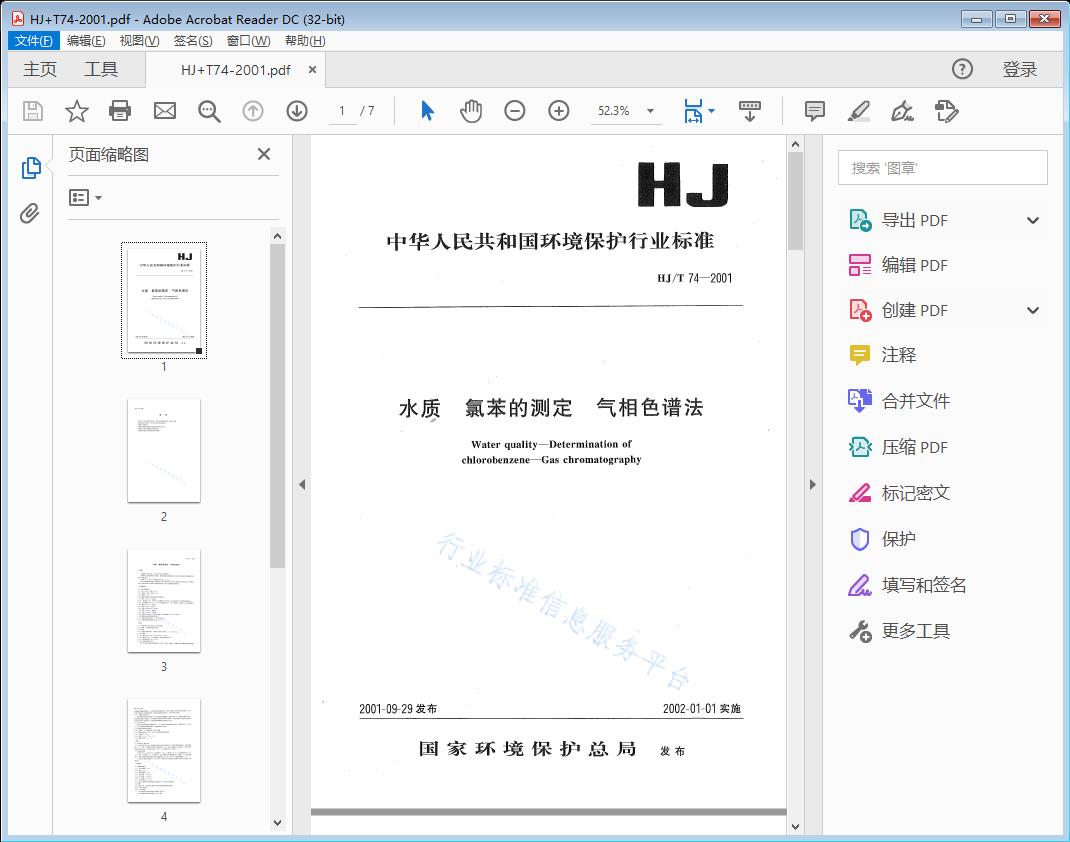1070x842 pixels.
Task: Open the Add Comment sticky note tool
Action: tap(814, 111)
